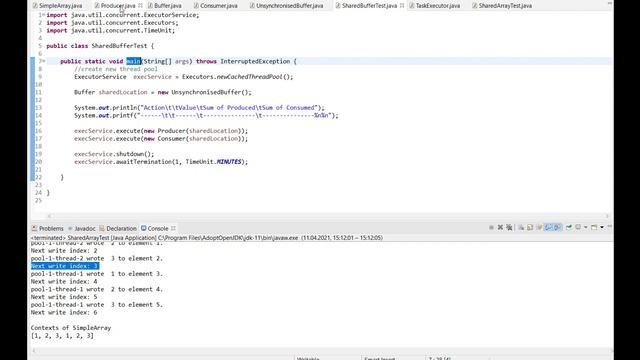
Task: Switch to SimpleArray.java tab
Action: coord(57,6)
